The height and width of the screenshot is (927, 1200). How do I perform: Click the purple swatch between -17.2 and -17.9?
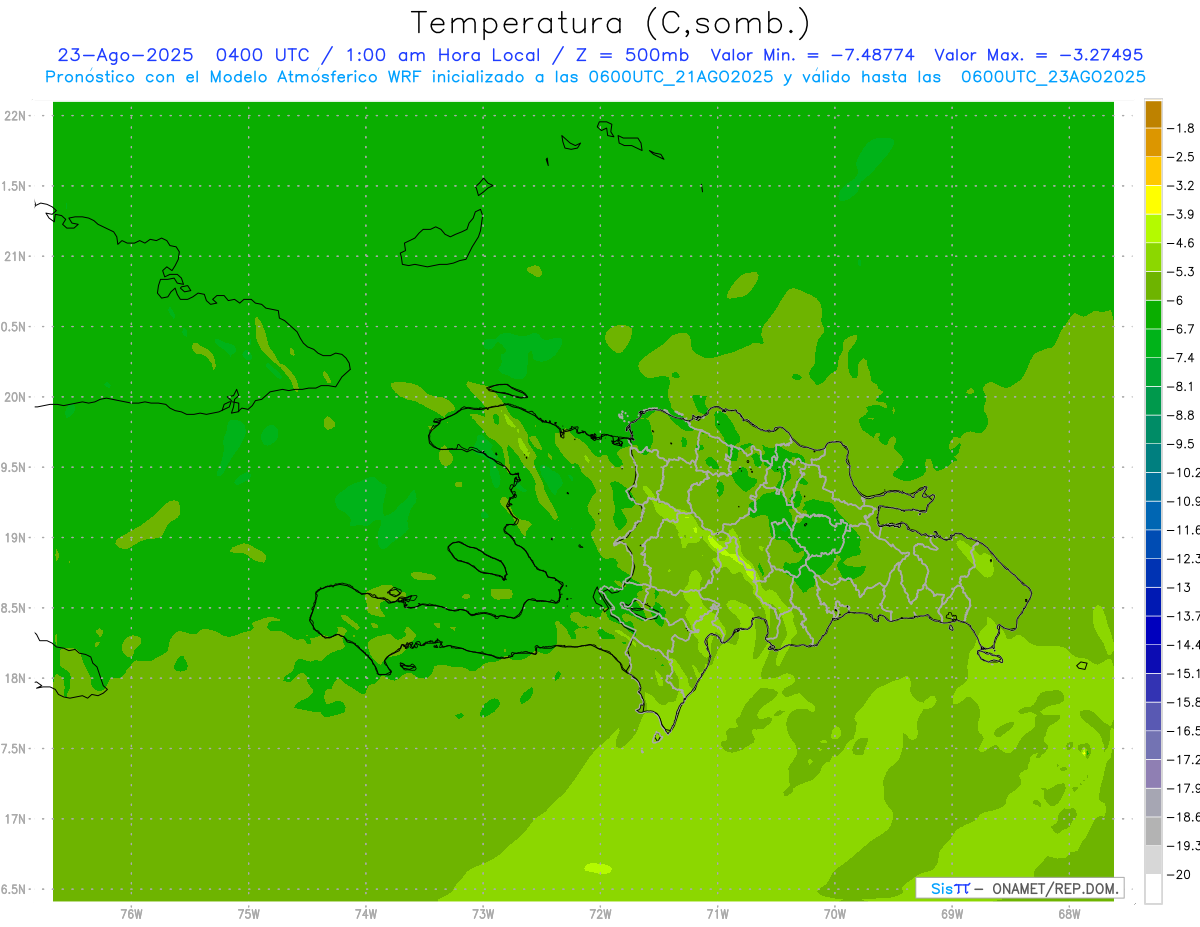1153,774
